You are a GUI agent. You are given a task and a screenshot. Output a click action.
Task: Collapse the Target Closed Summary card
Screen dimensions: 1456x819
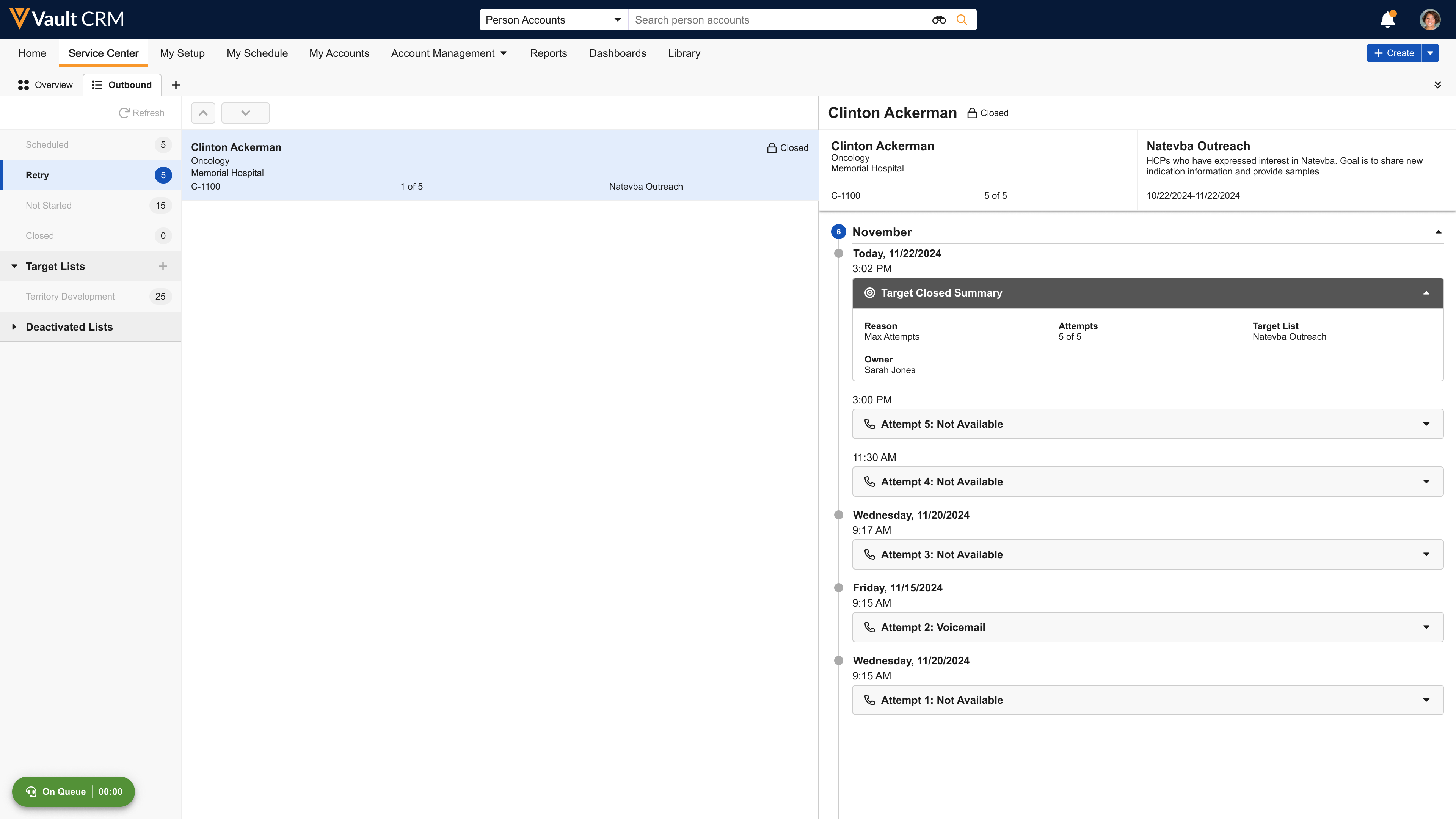(1426, 293)
